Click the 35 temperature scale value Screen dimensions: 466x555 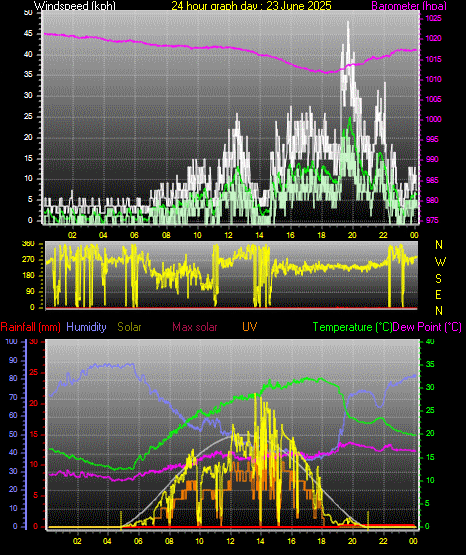pos(430,365)
